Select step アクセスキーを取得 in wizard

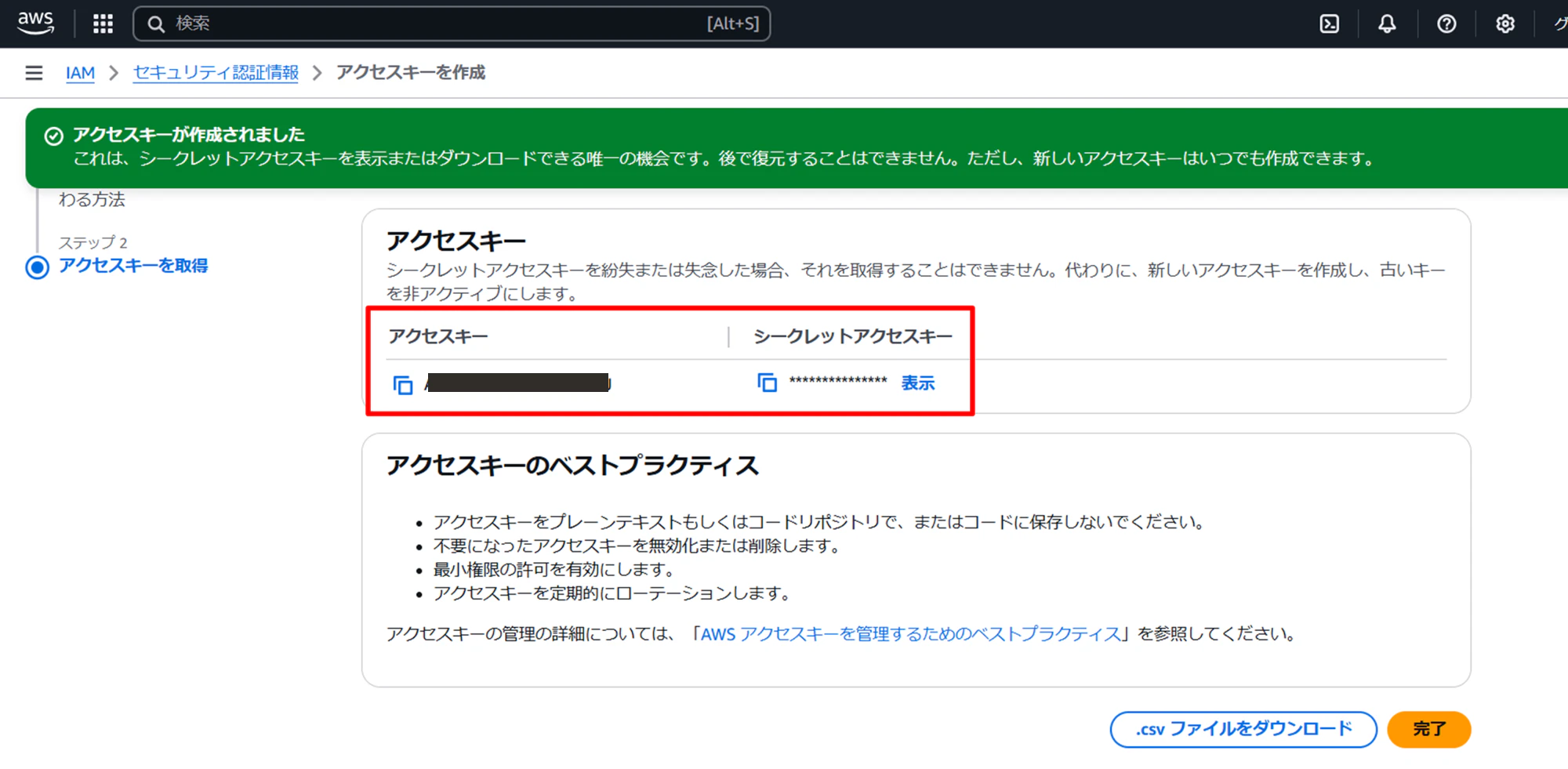point(132,266)
